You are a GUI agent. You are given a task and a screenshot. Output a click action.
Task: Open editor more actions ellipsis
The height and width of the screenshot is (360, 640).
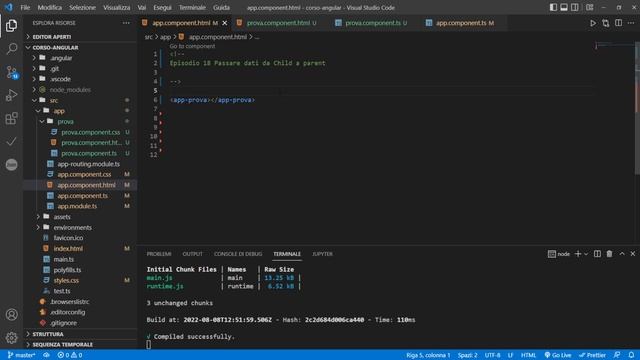click(631, 23)
